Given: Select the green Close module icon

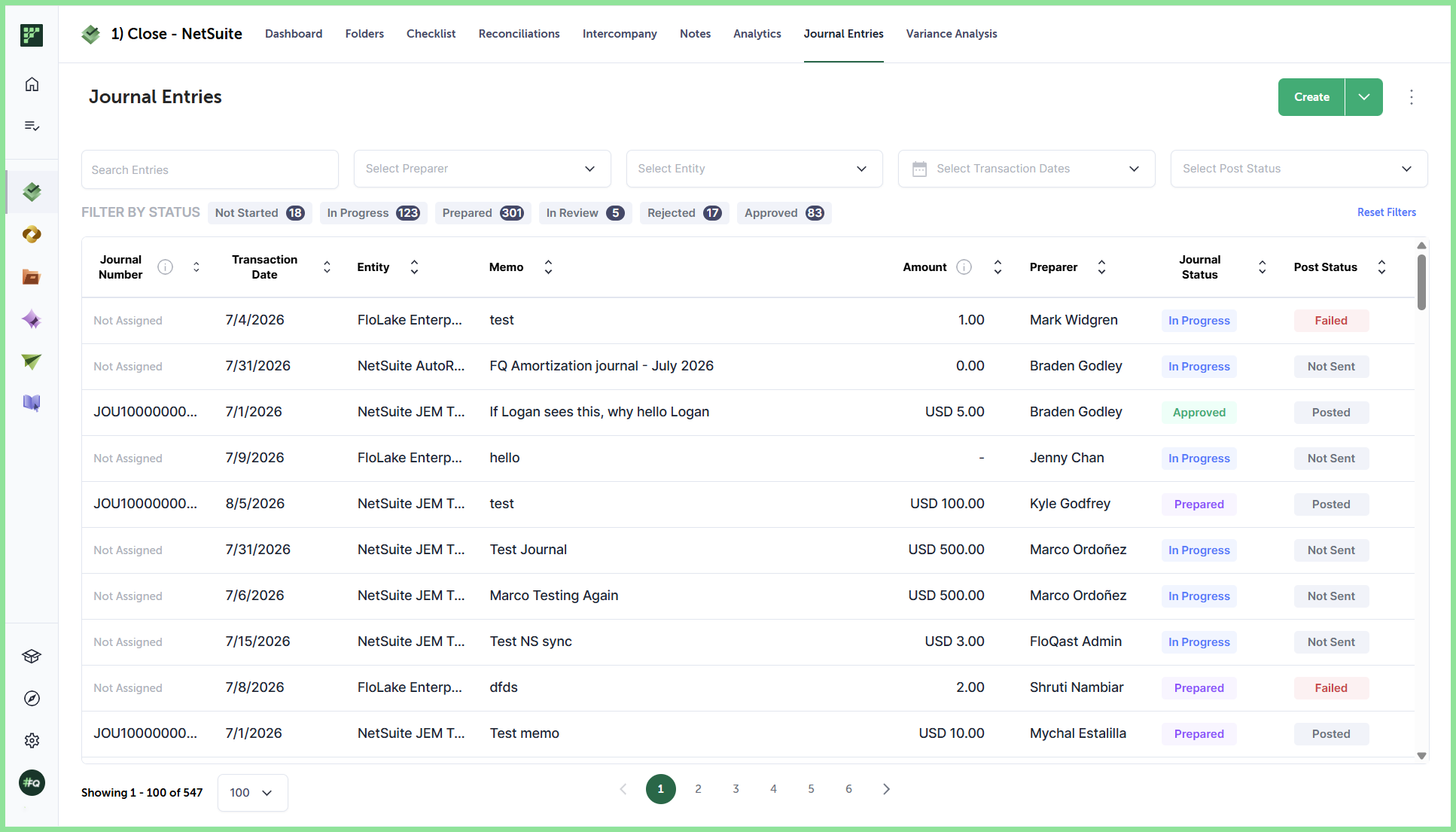Looking at the screenshot, I should pyautogui.click(x=32, y=192).
